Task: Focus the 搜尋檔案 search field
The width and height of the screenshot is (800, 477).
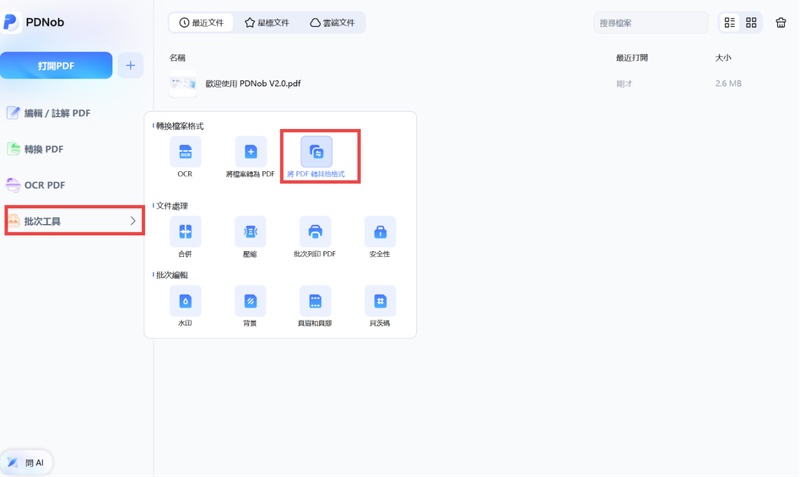Action: 651,23
